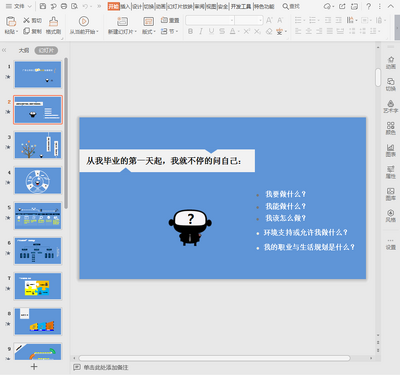Toggle Underline formatting

(211, 31)
